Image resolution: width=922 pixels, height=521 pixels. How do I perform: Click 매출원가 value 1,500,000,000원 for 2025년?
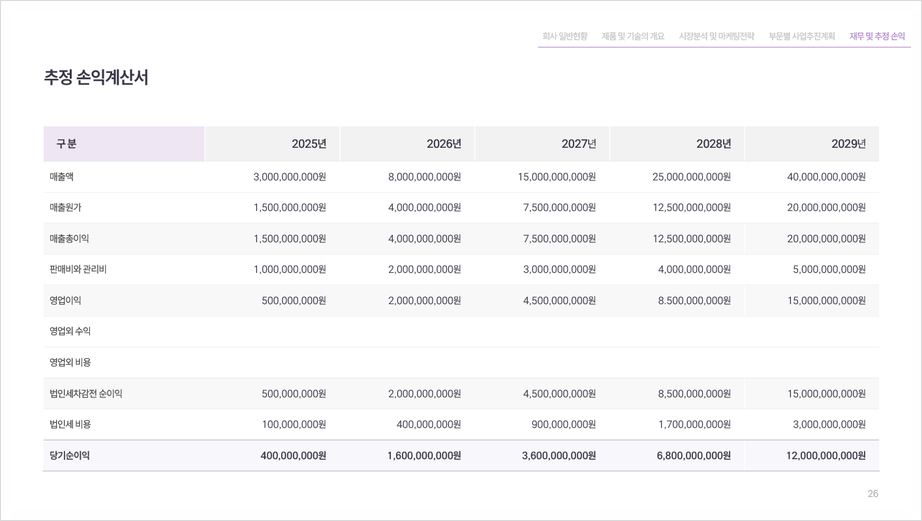point(289,208)
